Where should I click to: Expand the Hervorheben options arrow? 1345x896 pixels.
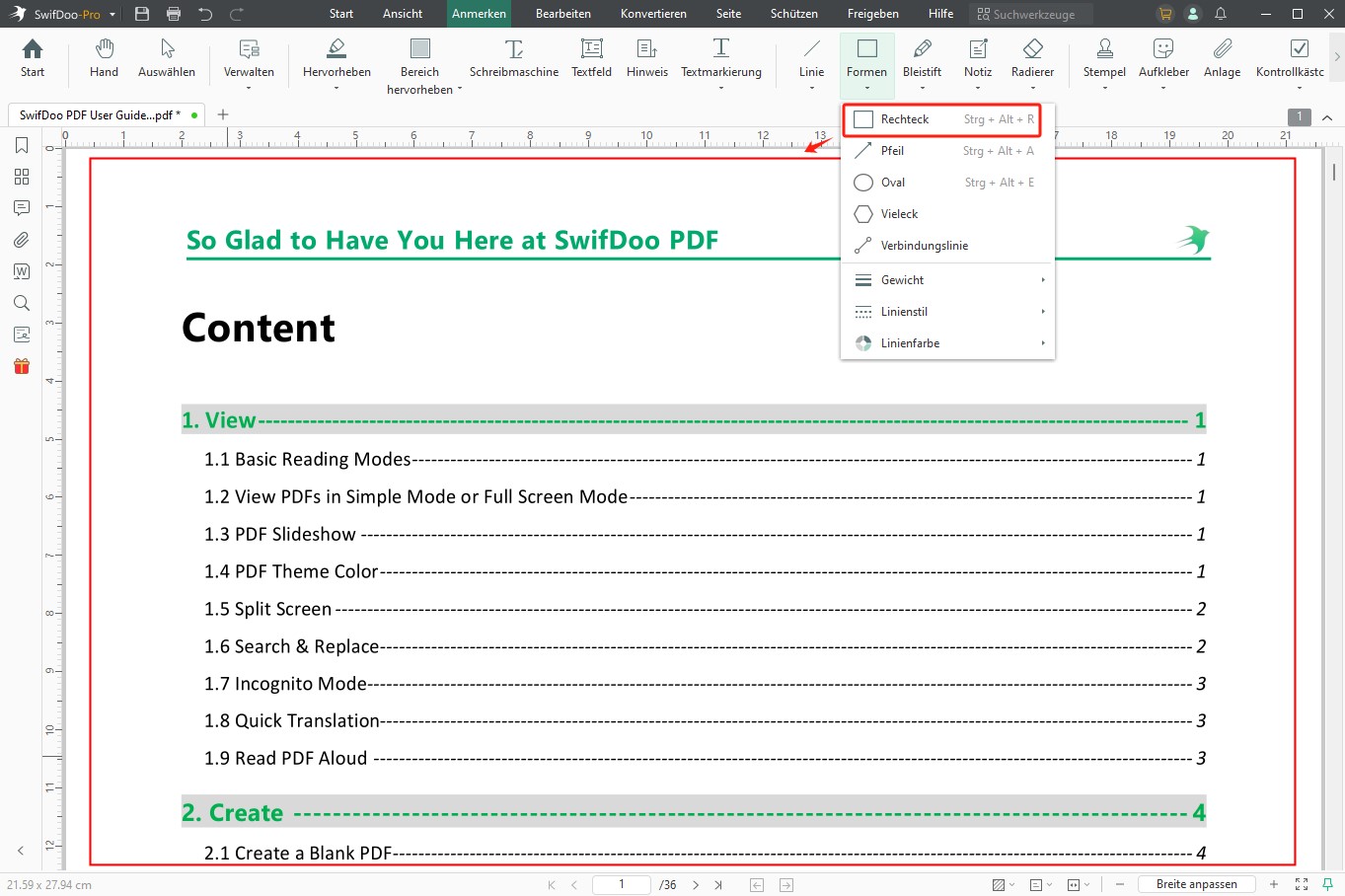pyautogui.click(x=336, y=89)
